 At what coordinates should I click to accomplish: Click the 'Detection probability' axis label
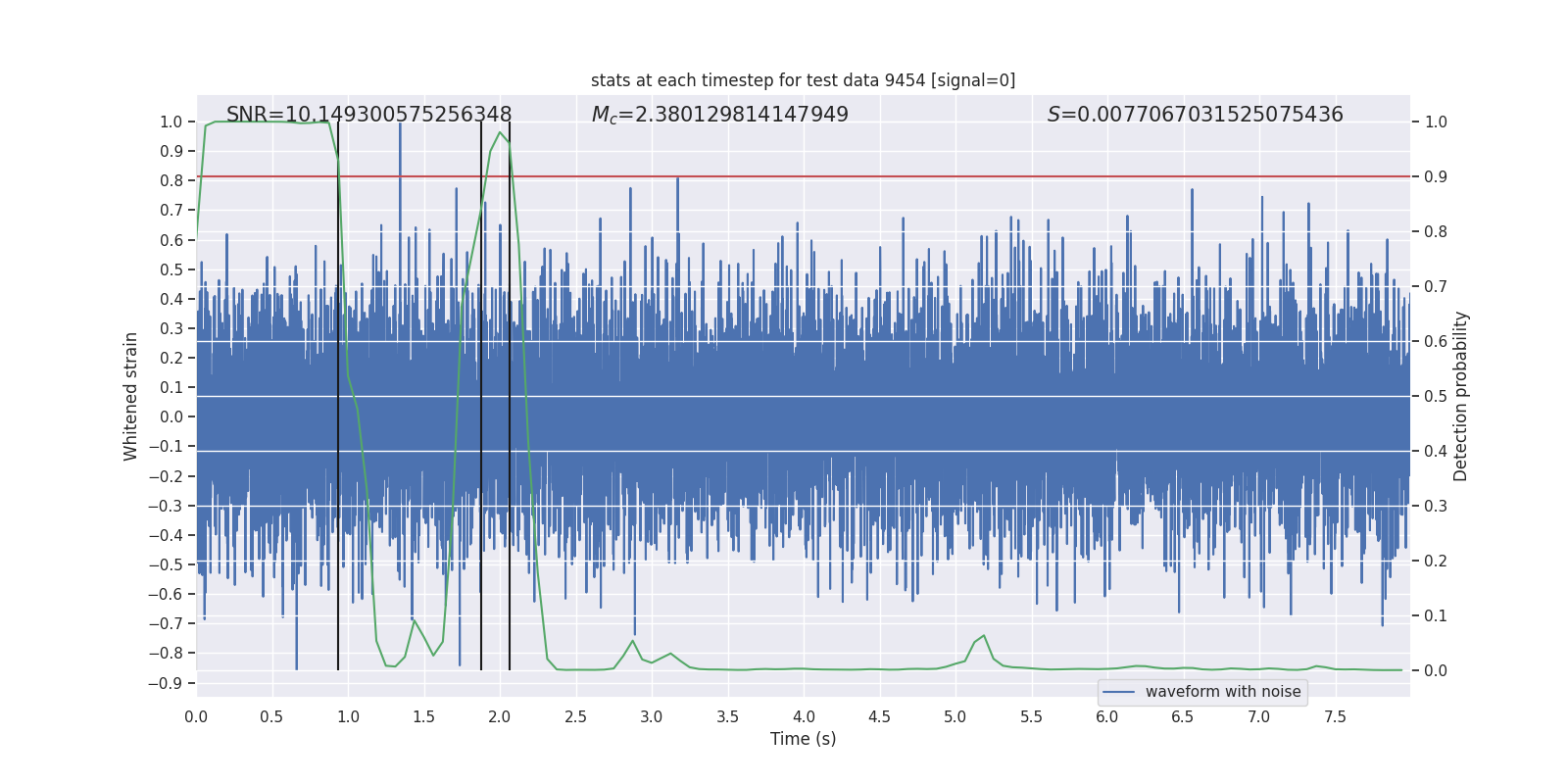(x=1460, y=396)
